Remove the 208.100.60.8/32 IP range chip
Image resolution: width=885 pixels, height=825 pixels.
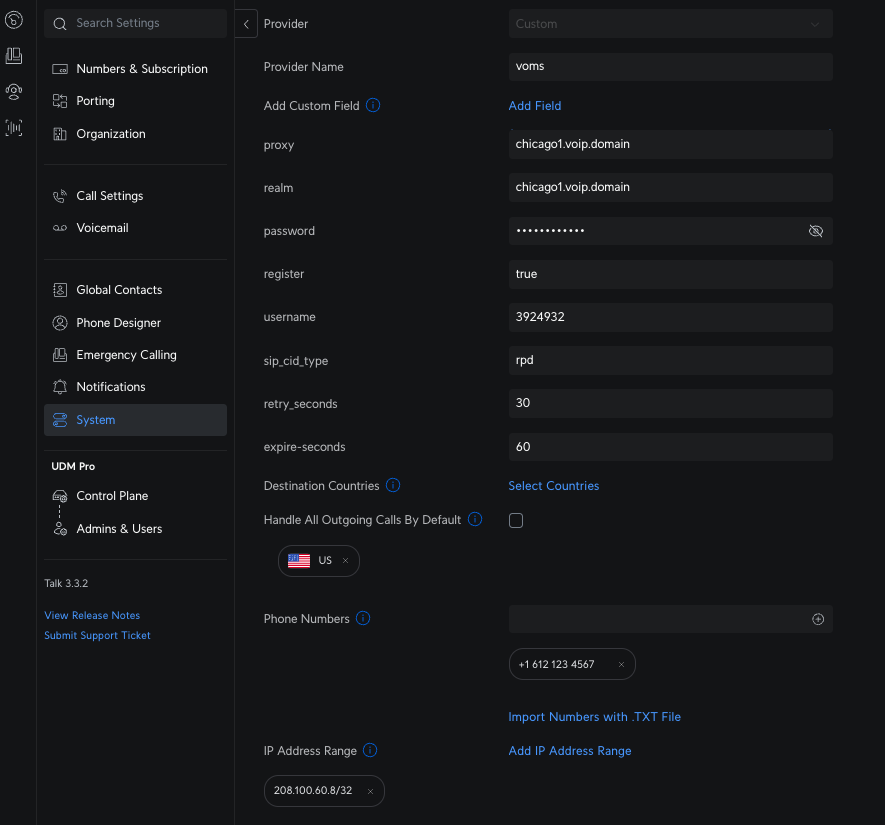[x=370, y=792]
